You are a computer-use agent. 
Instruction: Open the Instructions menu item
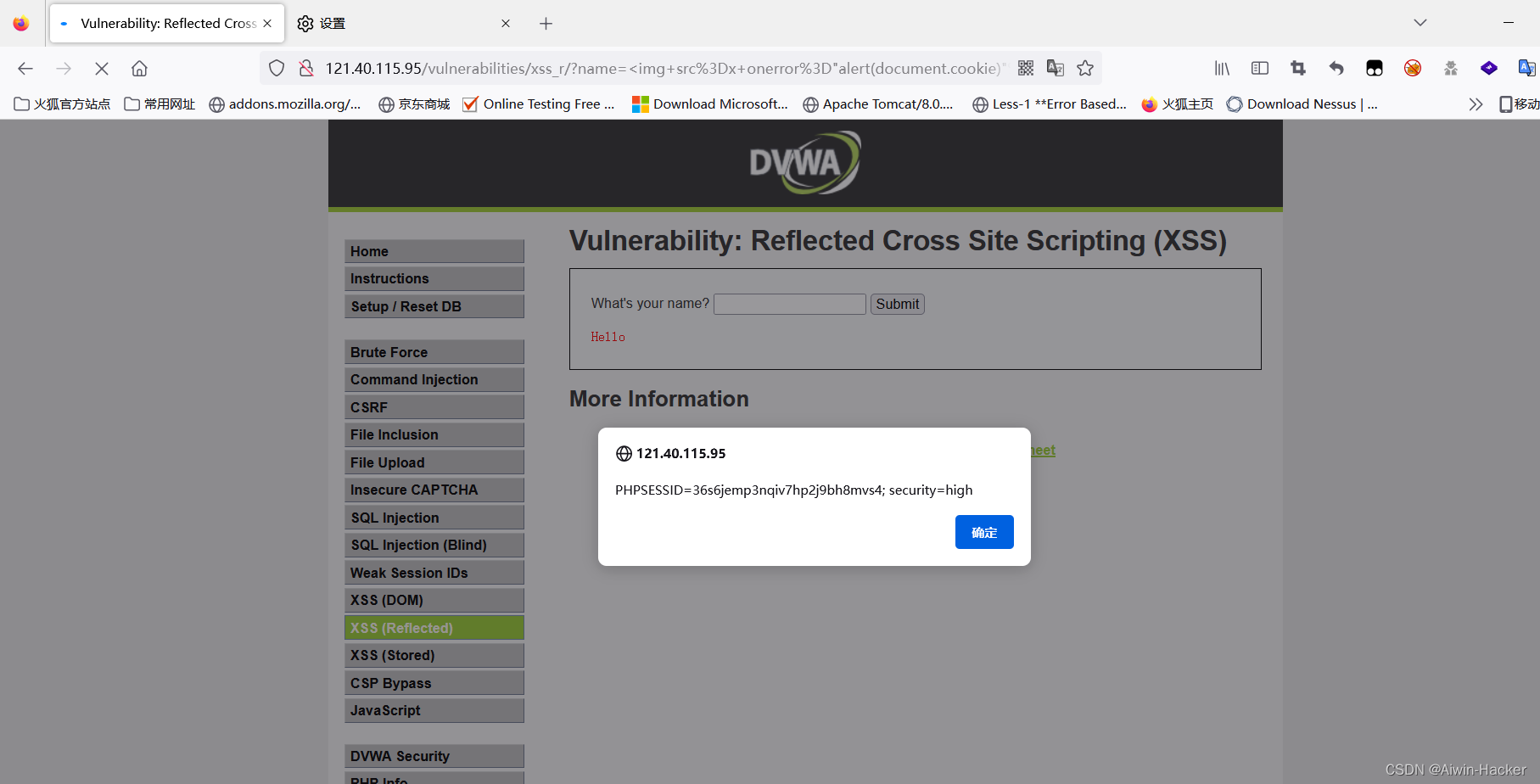coord(434,278)
